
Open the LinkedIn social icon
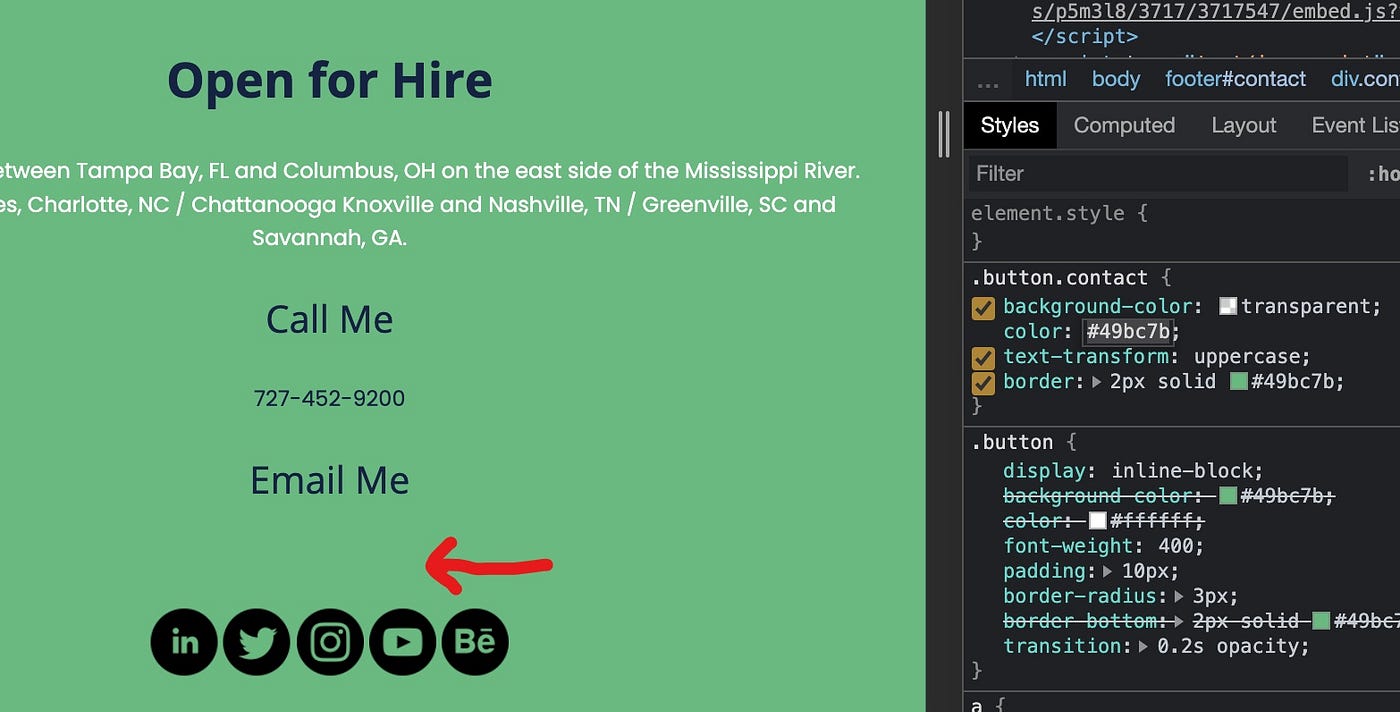[x=184, y=642]
